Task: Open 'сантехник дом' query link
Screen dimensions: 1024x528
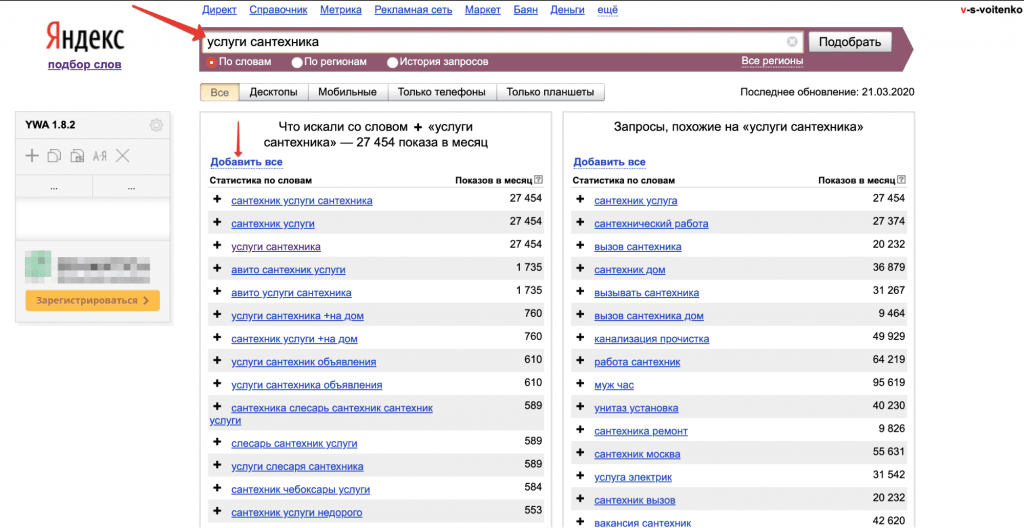Action: [x=630, y=269]
